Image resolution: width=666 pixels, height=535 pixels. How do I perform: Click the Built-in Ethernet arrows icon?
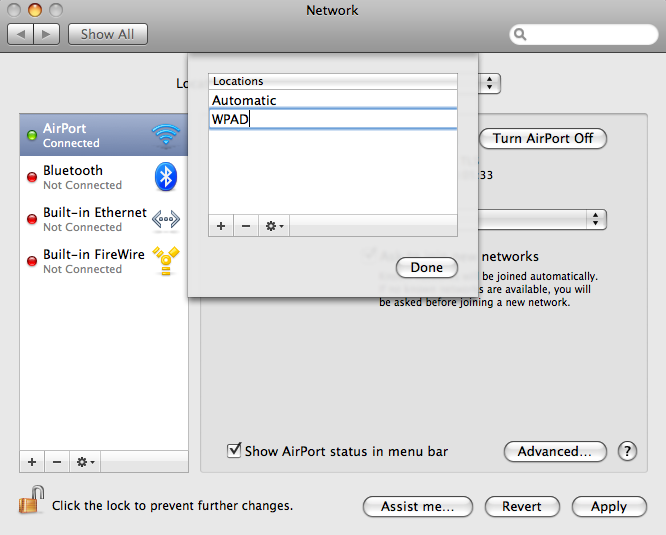click(166, 220)
